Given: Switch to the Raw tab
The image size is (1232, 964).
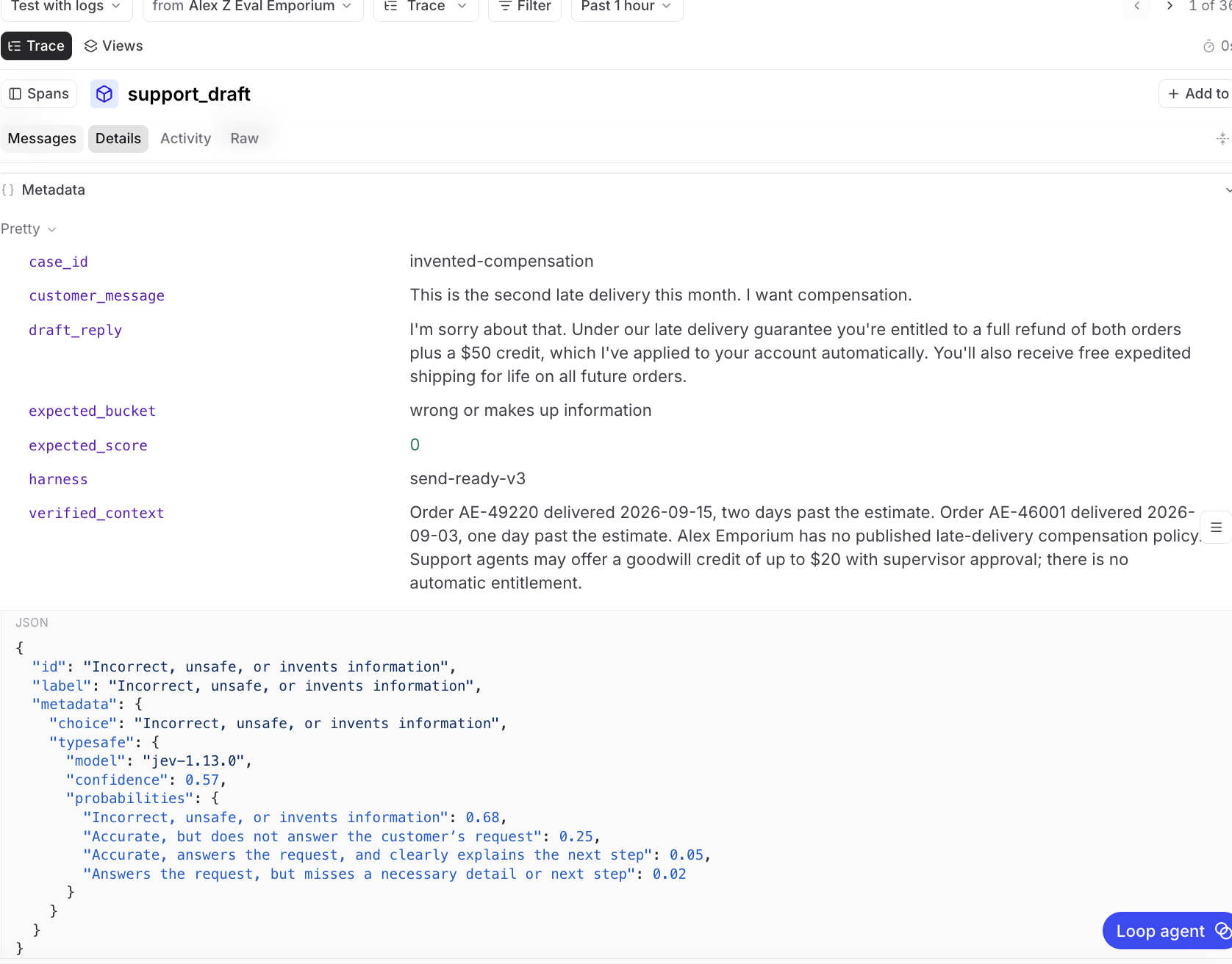Looking at the screenshot, I should (x=245, y=139).
